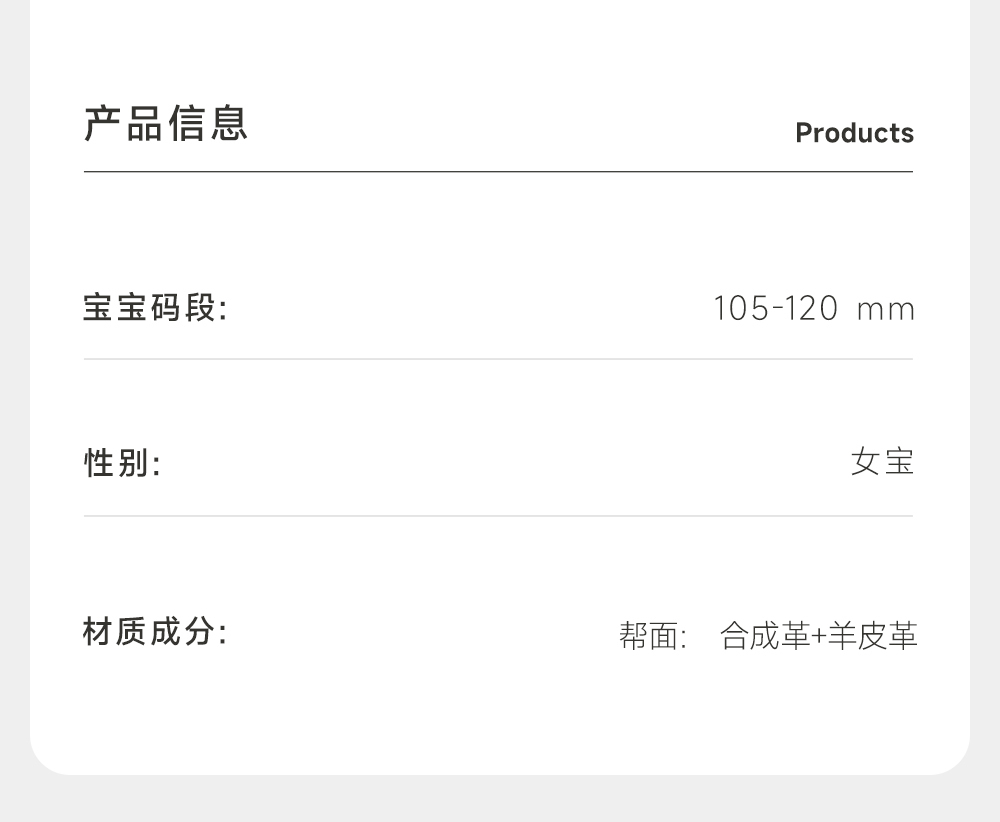Screen dimensions: 1000x822
Task: Click the Products label text
Action: 854,133
